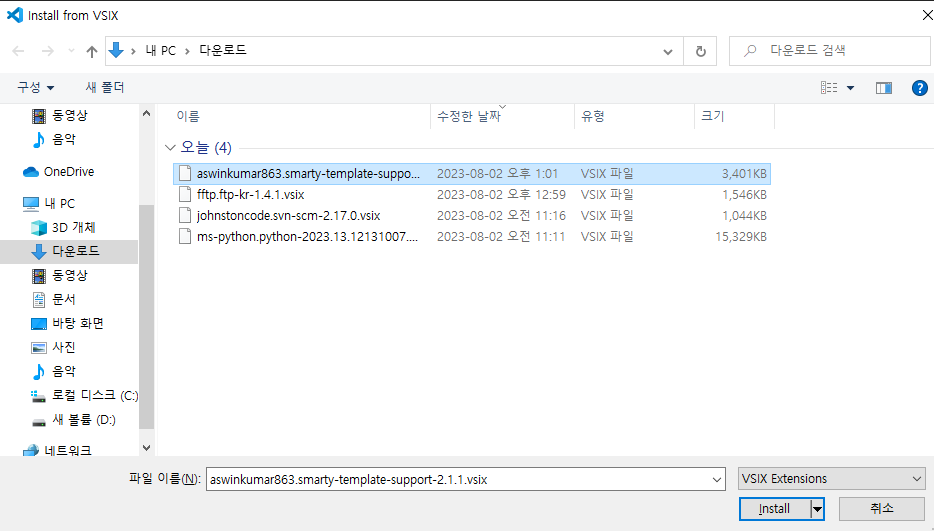This screenshot has height=531, width=934.
Task: Go back using the left arrow
Action: tap(18, 51)
